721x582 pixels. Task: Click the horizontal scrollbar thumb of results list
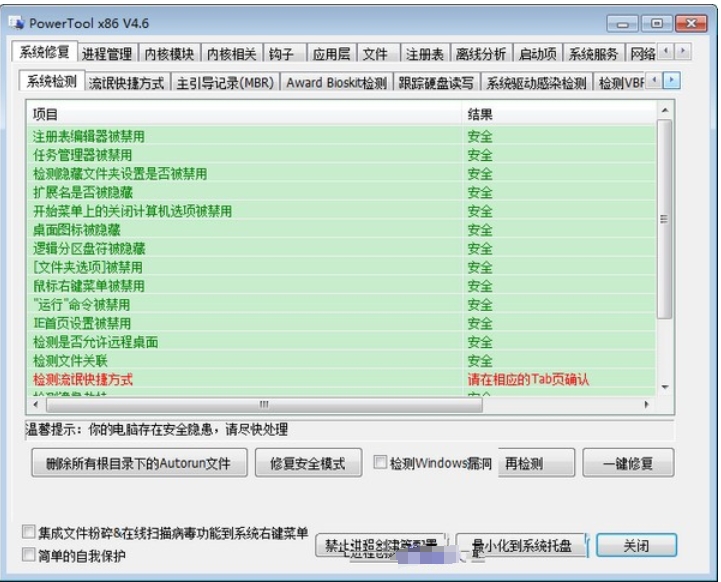[264, 405]
